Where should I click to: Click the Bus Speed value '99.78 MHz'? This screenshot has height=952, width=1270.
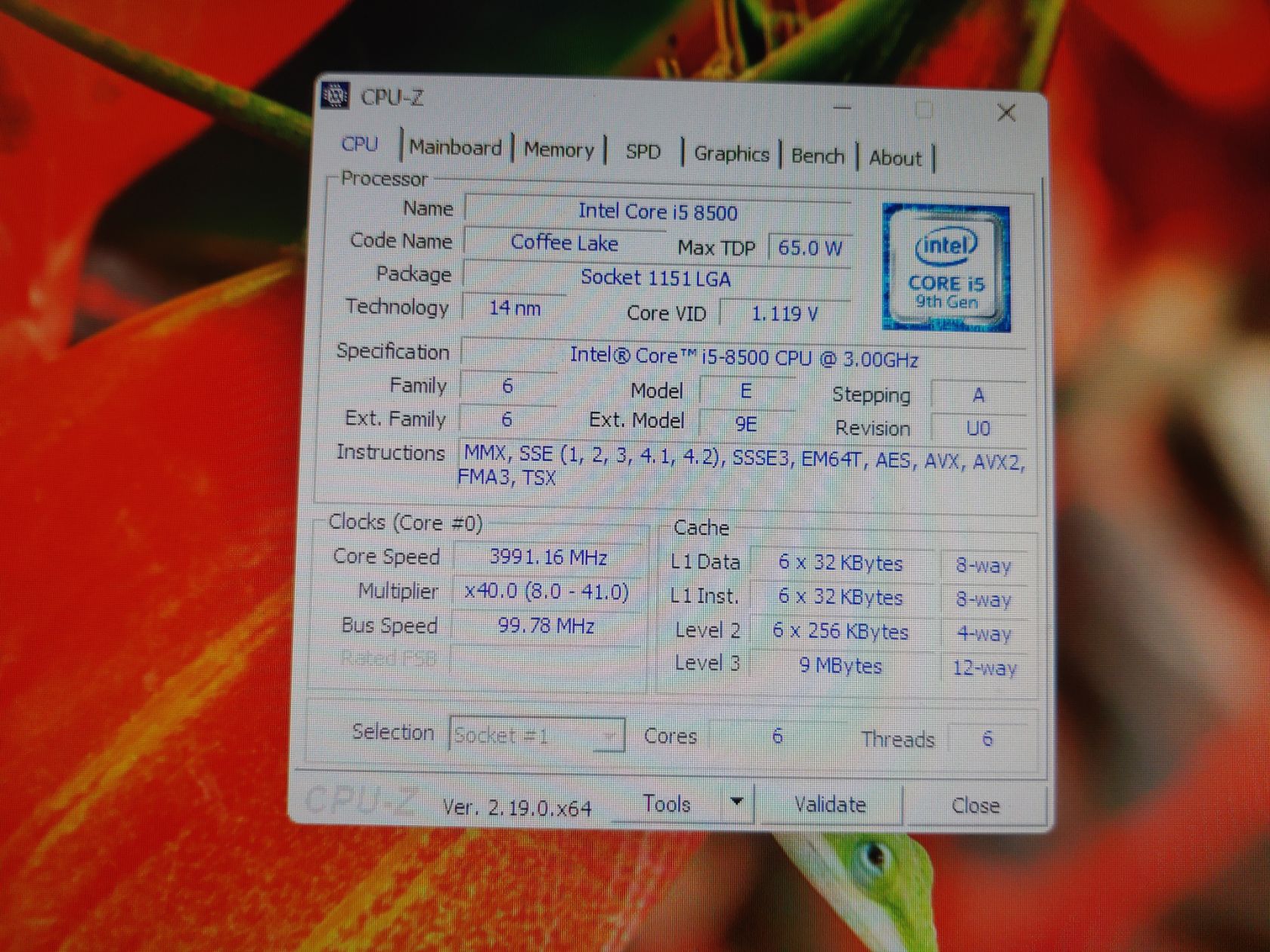[x=546, y=626]
